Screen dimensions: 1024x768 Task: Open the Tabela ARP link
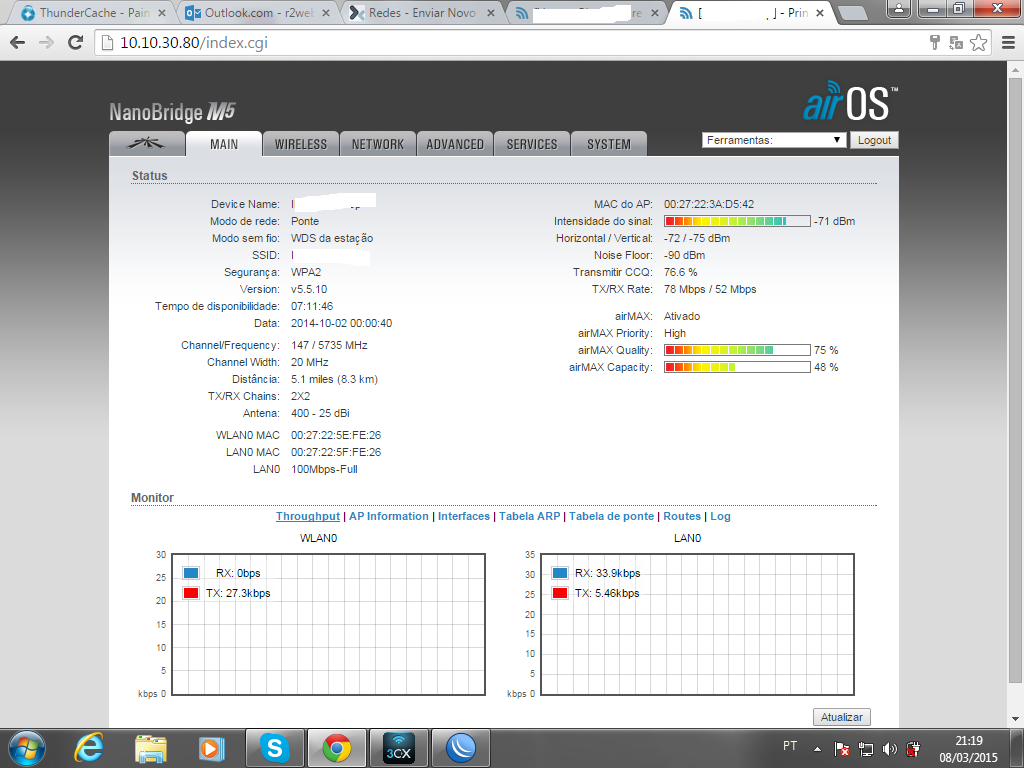point(530,516)
